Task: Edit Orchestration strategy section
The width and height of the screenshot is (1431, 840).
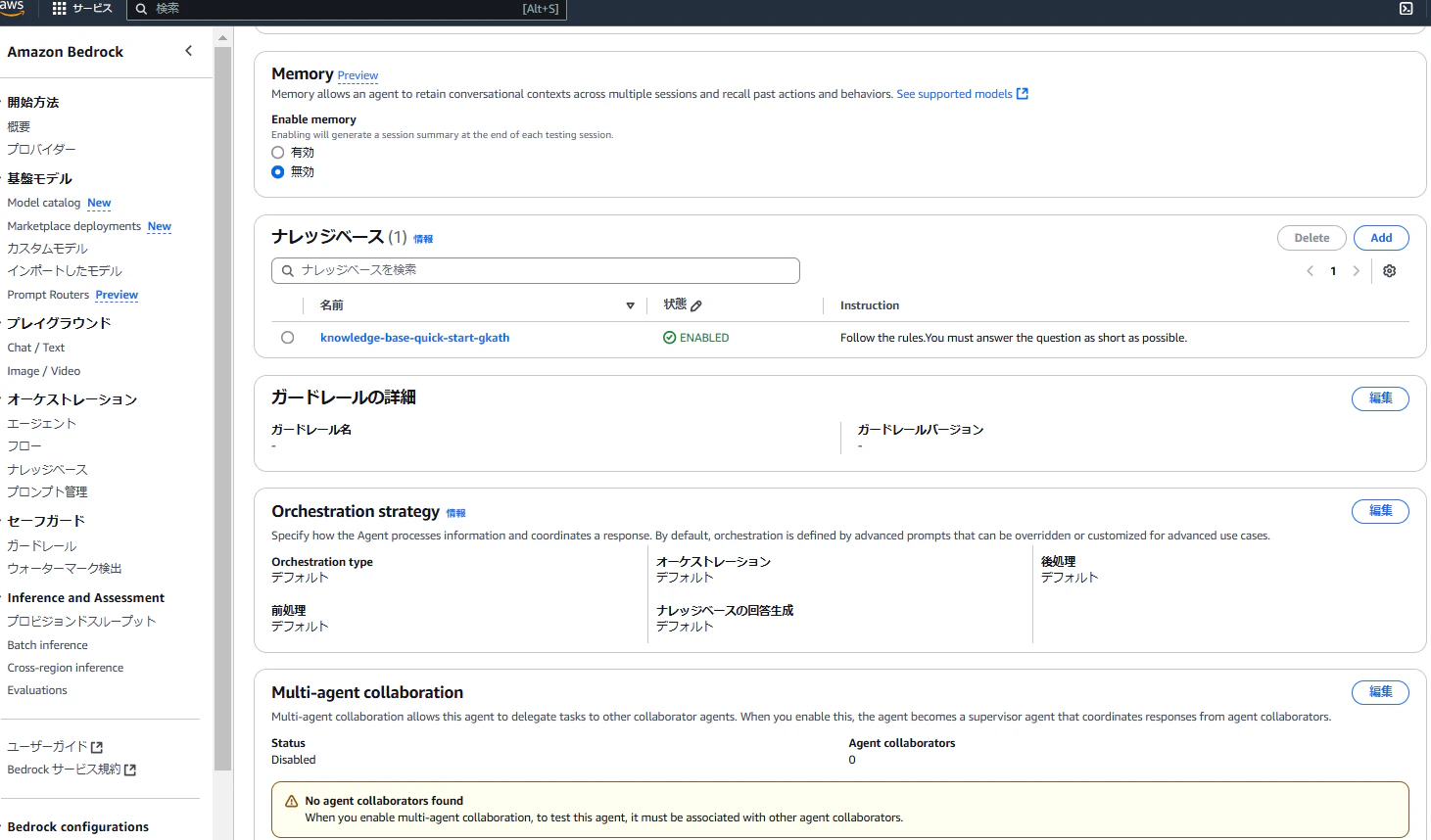Action: 1380,511
